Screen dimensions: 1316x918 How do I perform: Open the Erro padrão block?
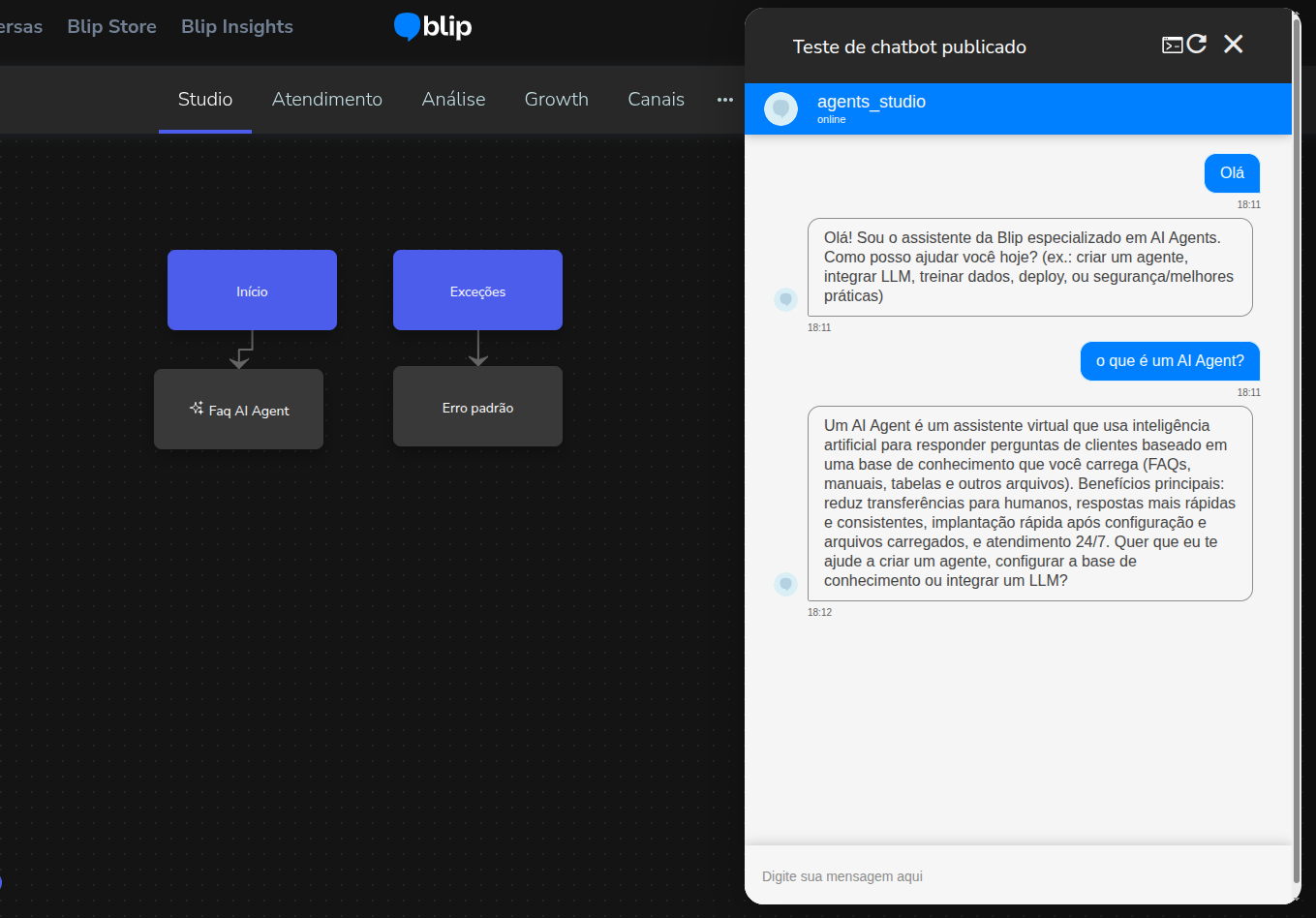click(x=477, y=407)
